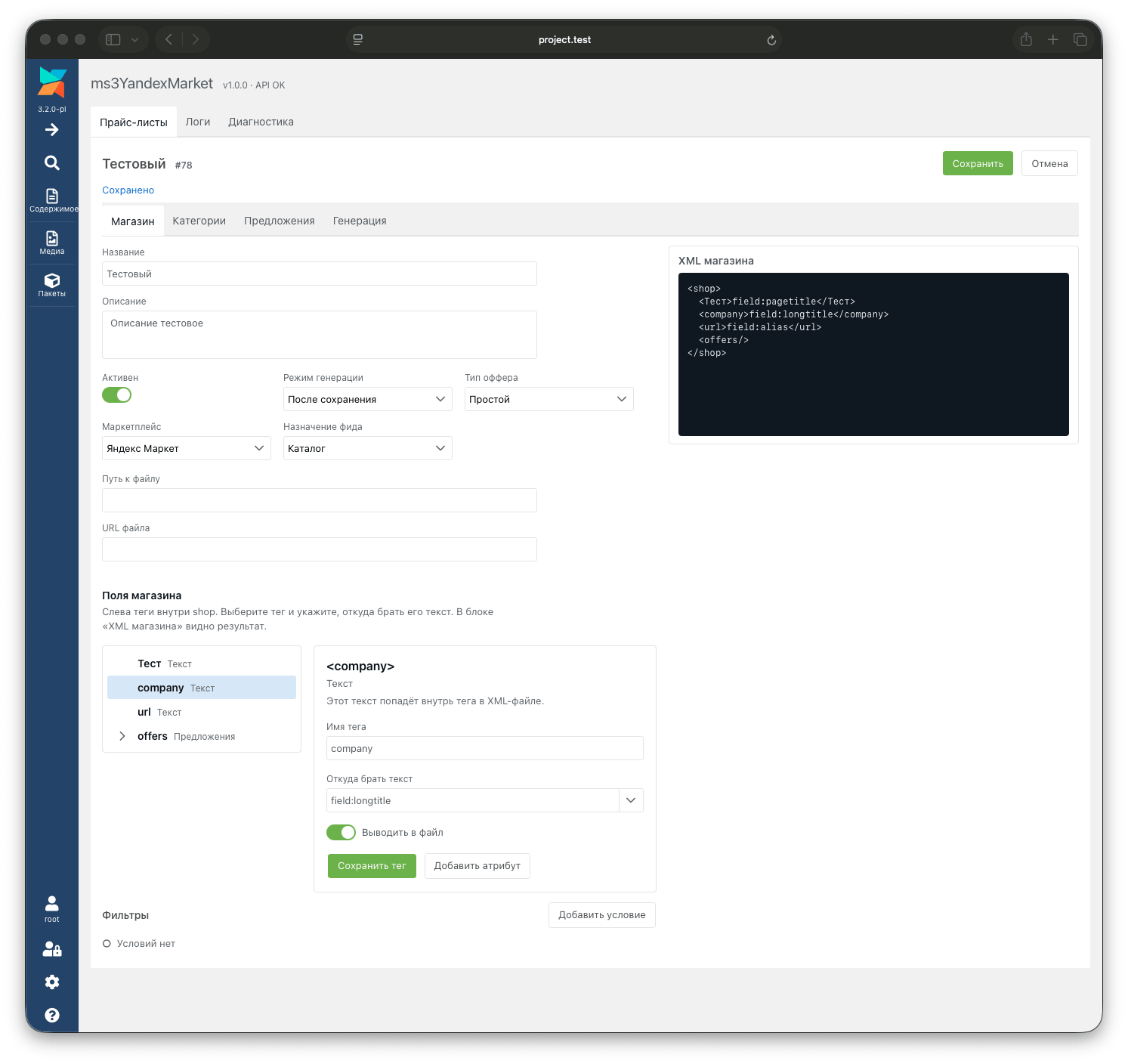Viewport: 1128px width, 1064px height.
Task: Open the Медиа section
Action: pyautogui.click(x=52, y=243)
